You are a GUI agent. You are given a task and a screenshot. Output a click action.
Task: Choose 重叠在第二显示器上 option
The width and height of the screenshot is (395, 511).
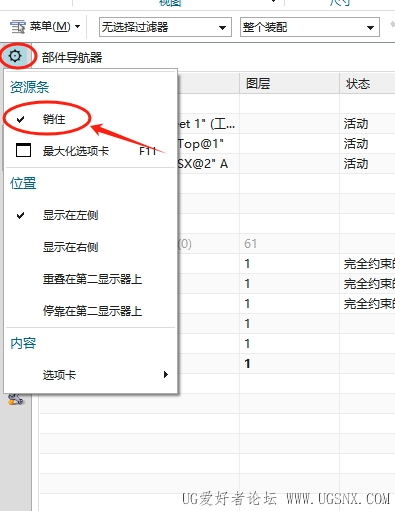coord(90,279)
